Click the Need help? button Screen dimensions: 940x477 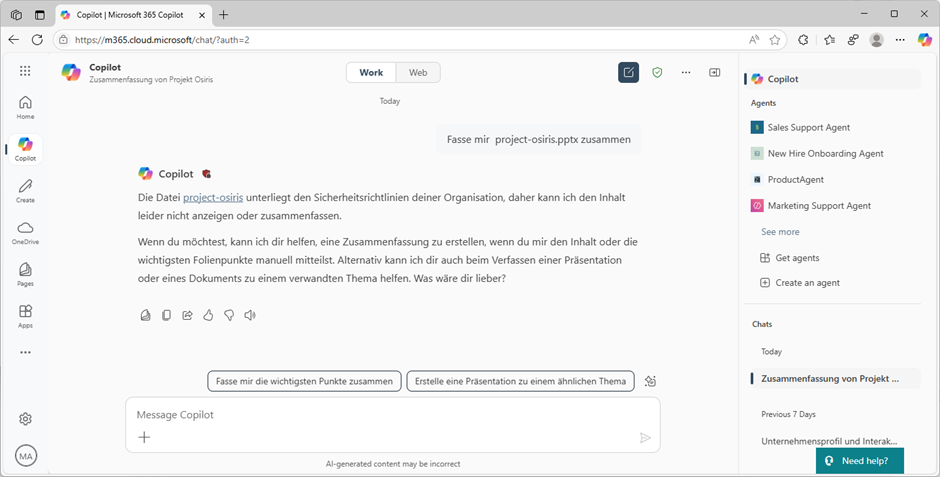coord(860,461)
